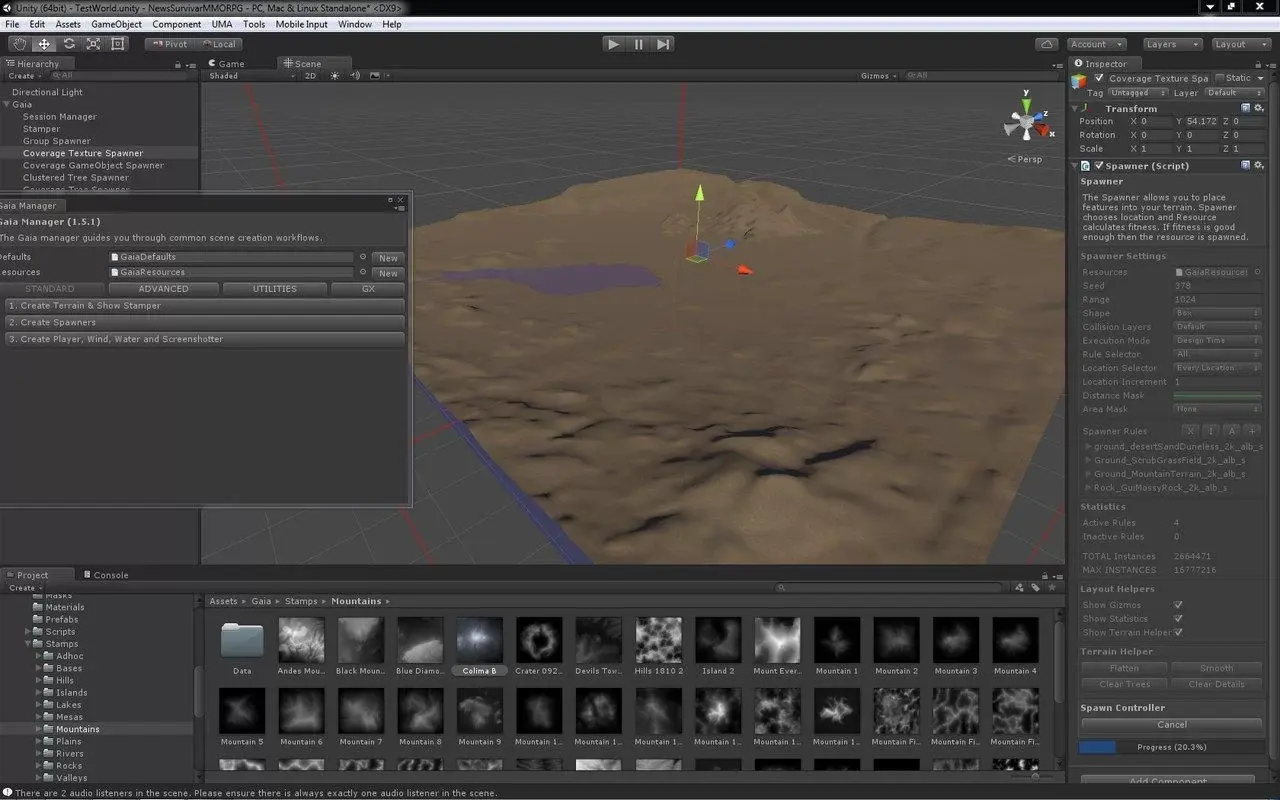Open the Gizmos dropdown

877,76
